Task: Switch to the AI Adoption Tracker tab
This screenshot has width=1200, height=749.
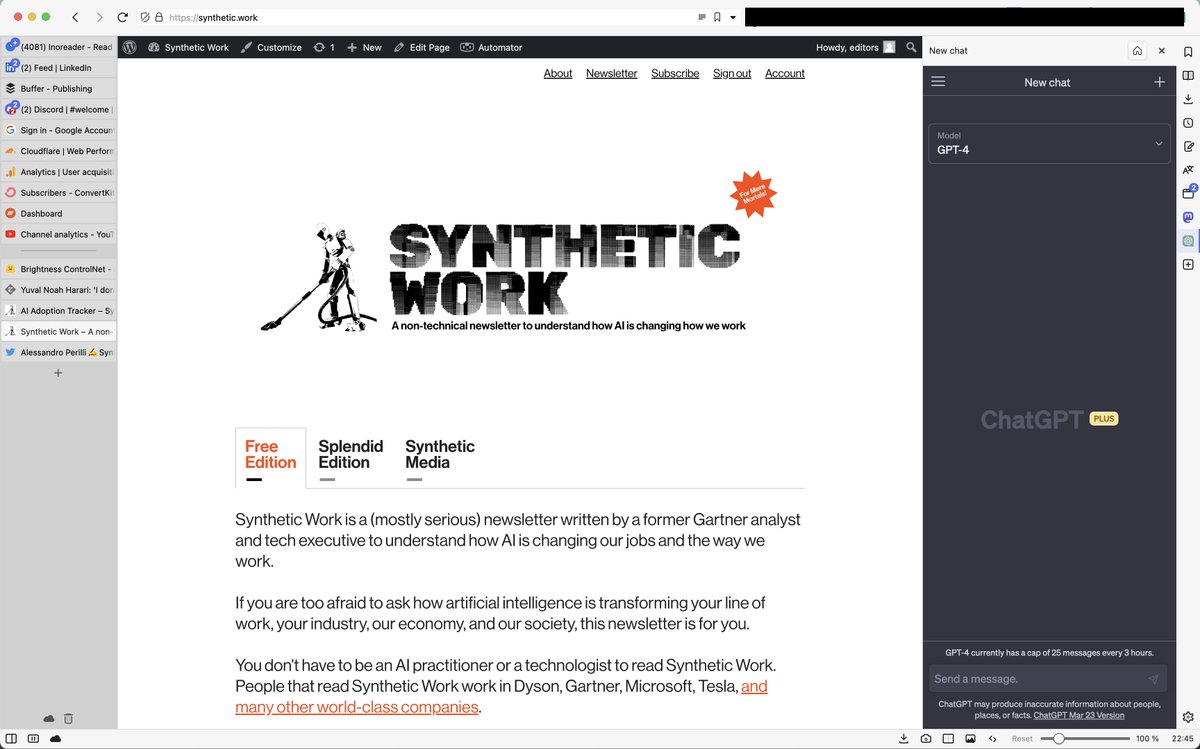Action: click(59, 310)
